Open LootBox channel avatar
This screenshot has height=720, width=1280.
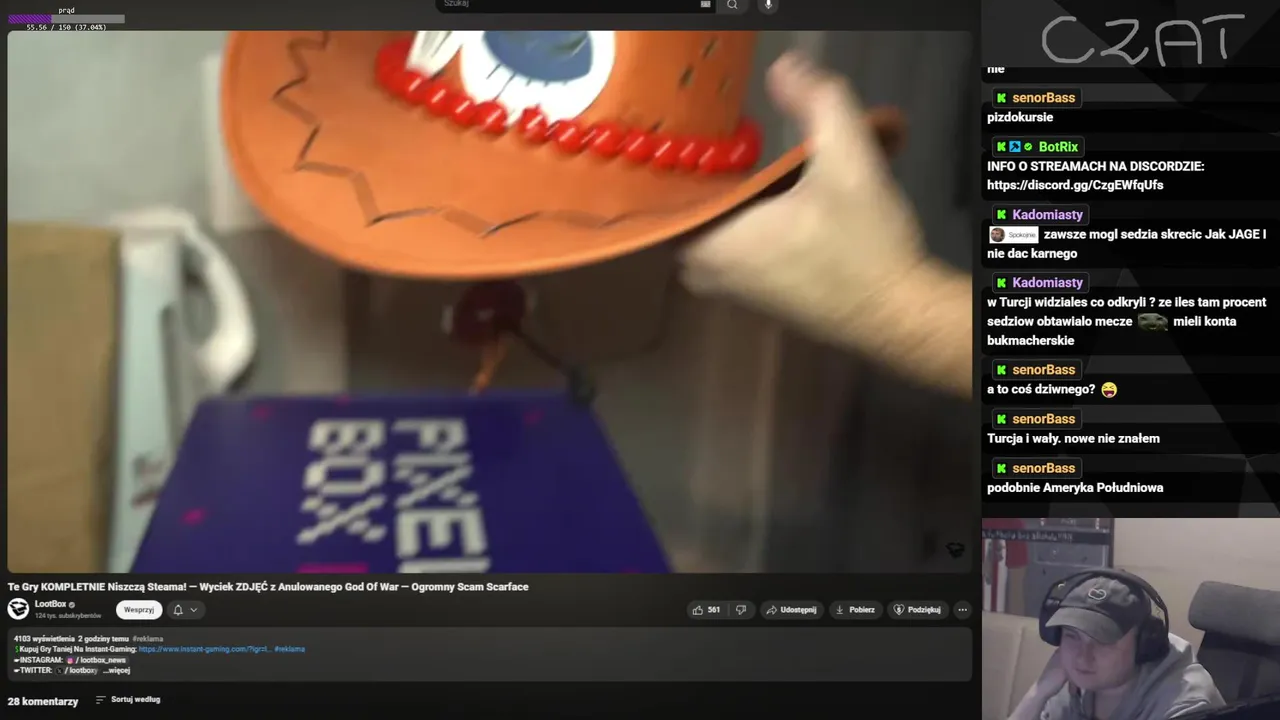[18, 608]
